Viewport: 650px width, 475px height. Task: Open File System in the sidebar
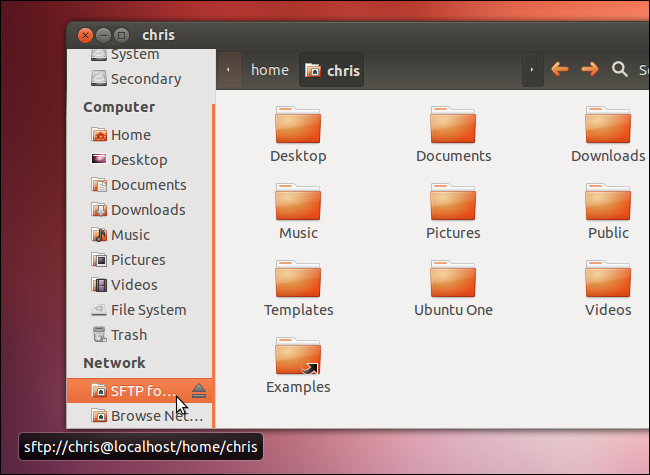(139, 310)
